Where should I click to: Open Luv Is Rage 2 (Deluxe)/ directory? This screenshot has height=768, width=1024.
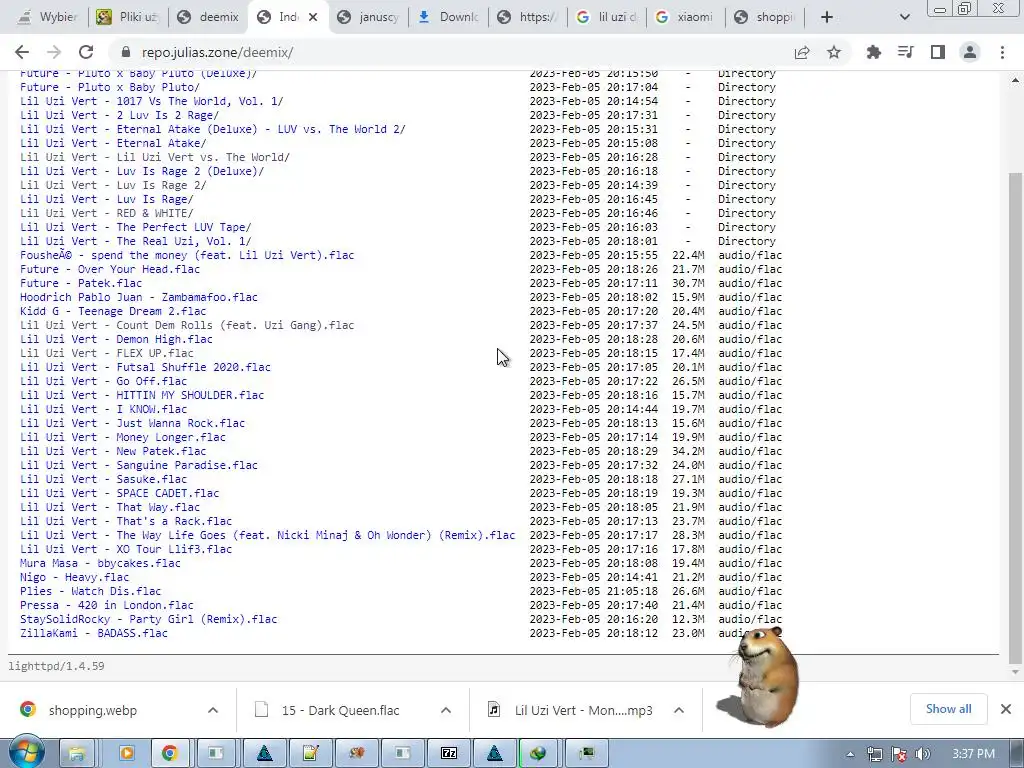coord(142,171)
